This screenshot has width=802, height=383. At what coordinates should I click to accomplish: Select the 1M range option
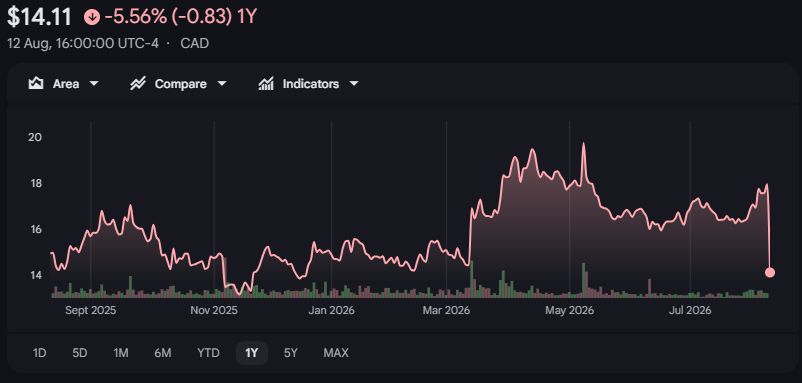click(121, 353)
